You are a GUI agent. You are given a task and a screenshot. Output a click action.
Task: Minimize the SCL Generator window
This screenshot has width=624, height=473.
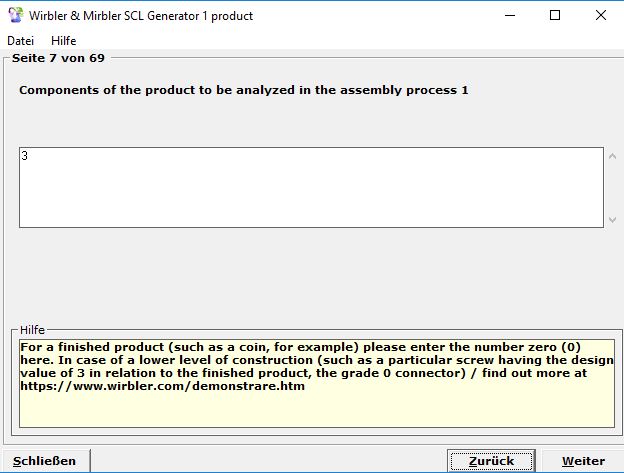click(510, 15)
